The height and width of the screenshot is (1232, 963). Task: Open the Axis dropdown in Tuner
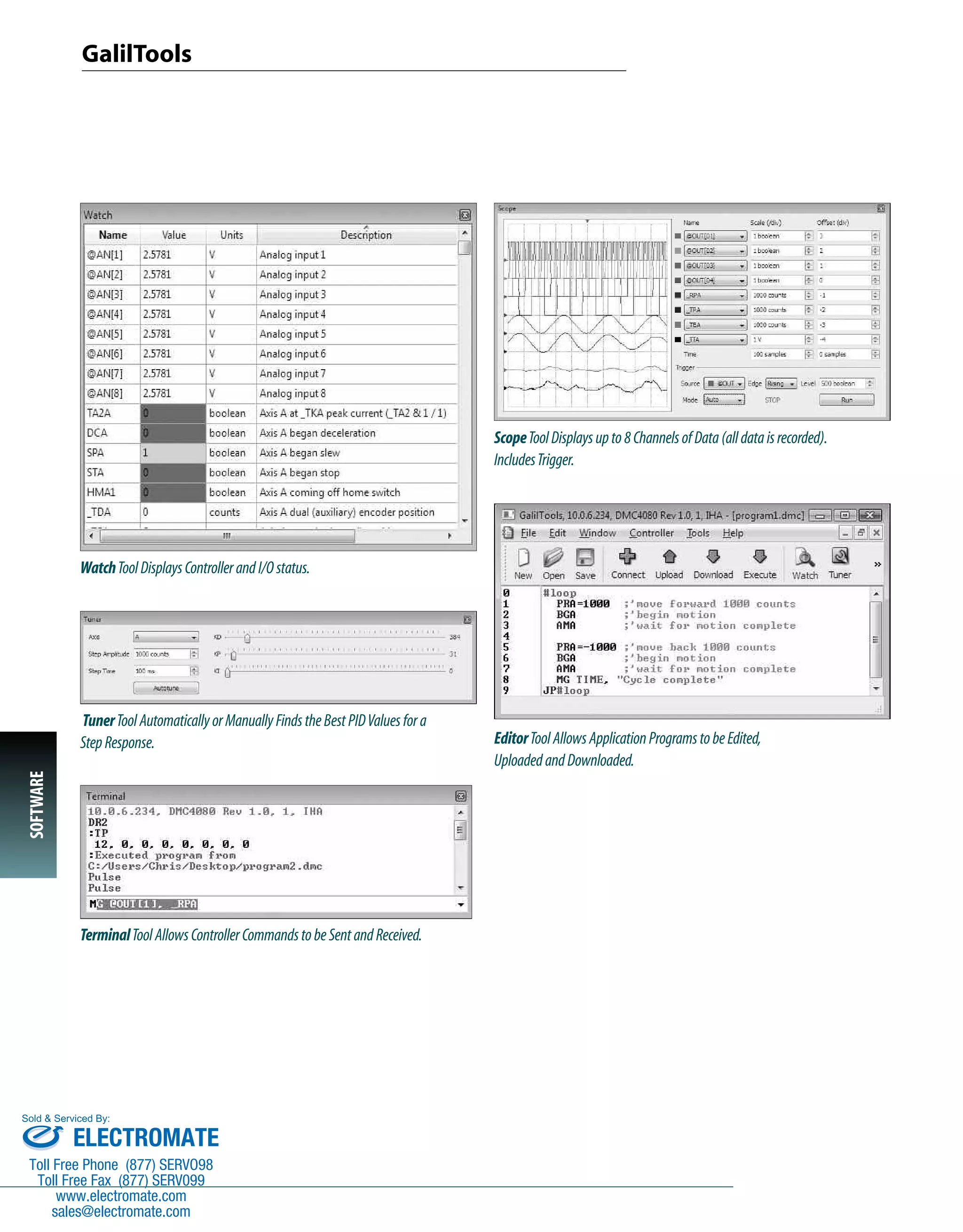click(x=166, y=637)
